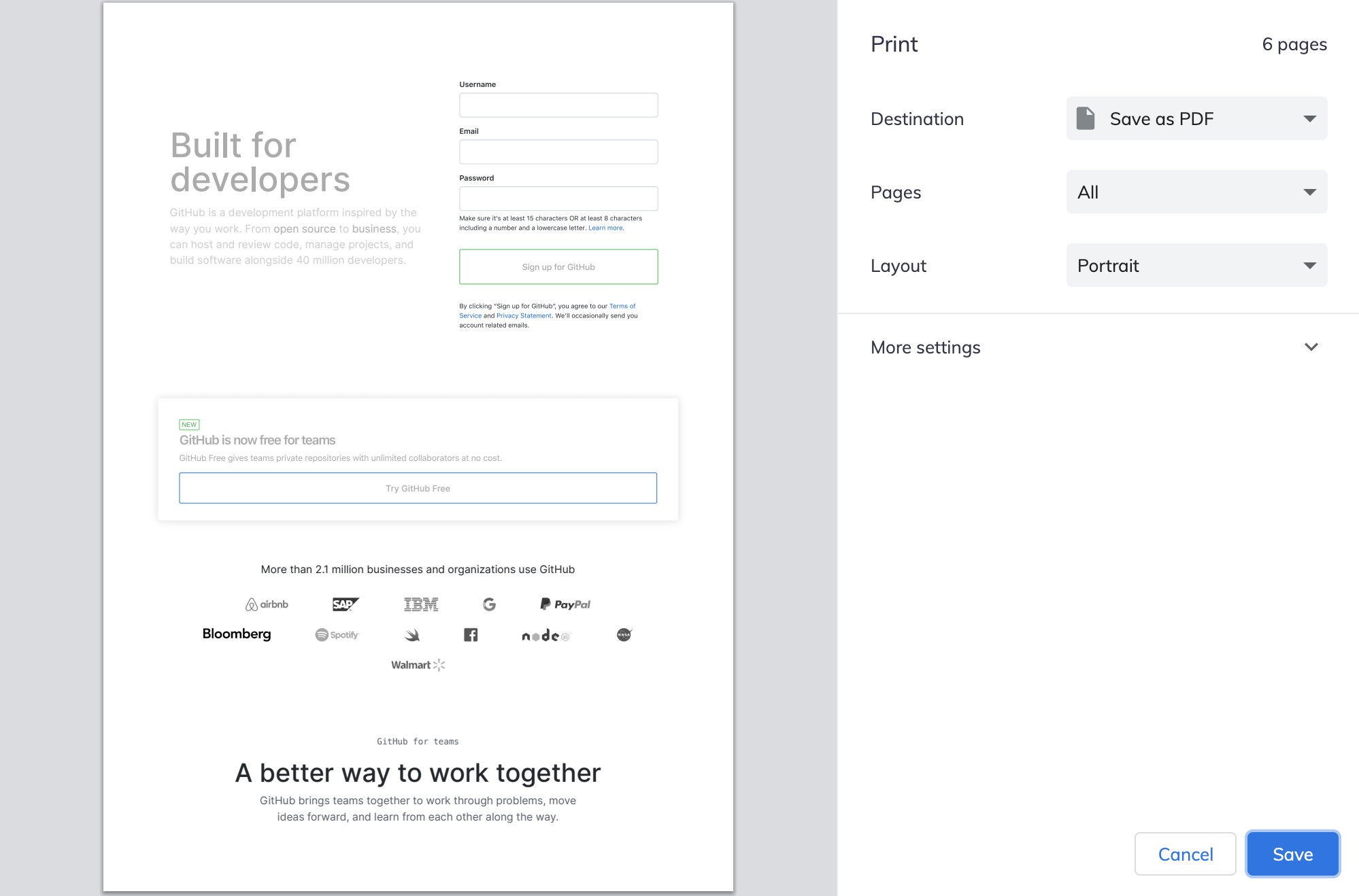This screenshot has height=896, width=1359.
Task: Click the Try GitHub Free button
Action: pyautogui.click(x=418, y=488)
